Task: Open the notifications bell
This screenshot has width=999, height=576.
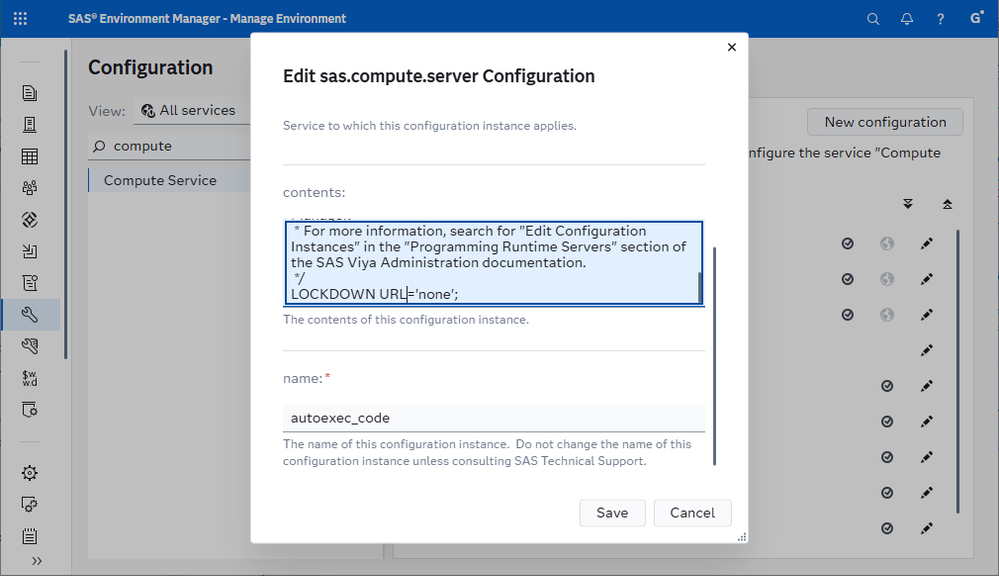Action: (907, 18)
